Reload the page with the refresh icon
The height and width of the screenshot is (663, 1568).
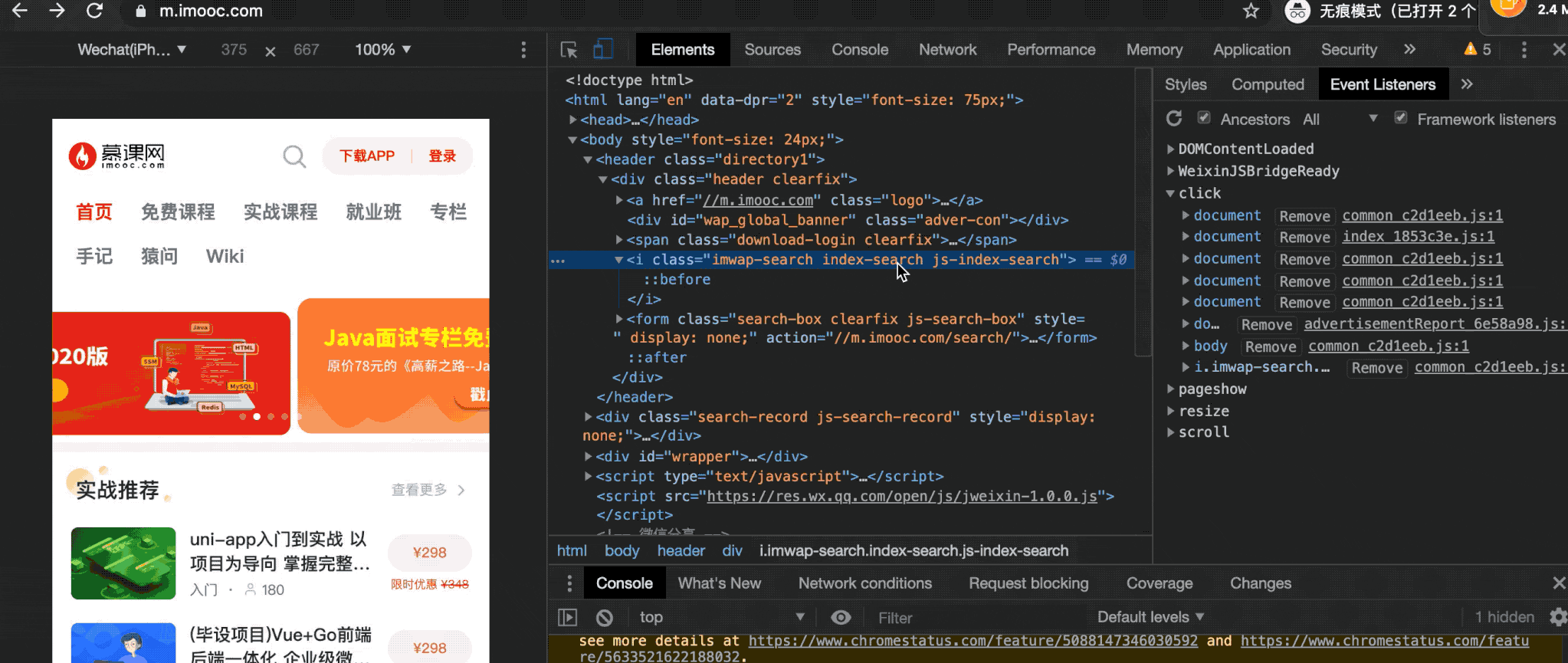[94, 11]
